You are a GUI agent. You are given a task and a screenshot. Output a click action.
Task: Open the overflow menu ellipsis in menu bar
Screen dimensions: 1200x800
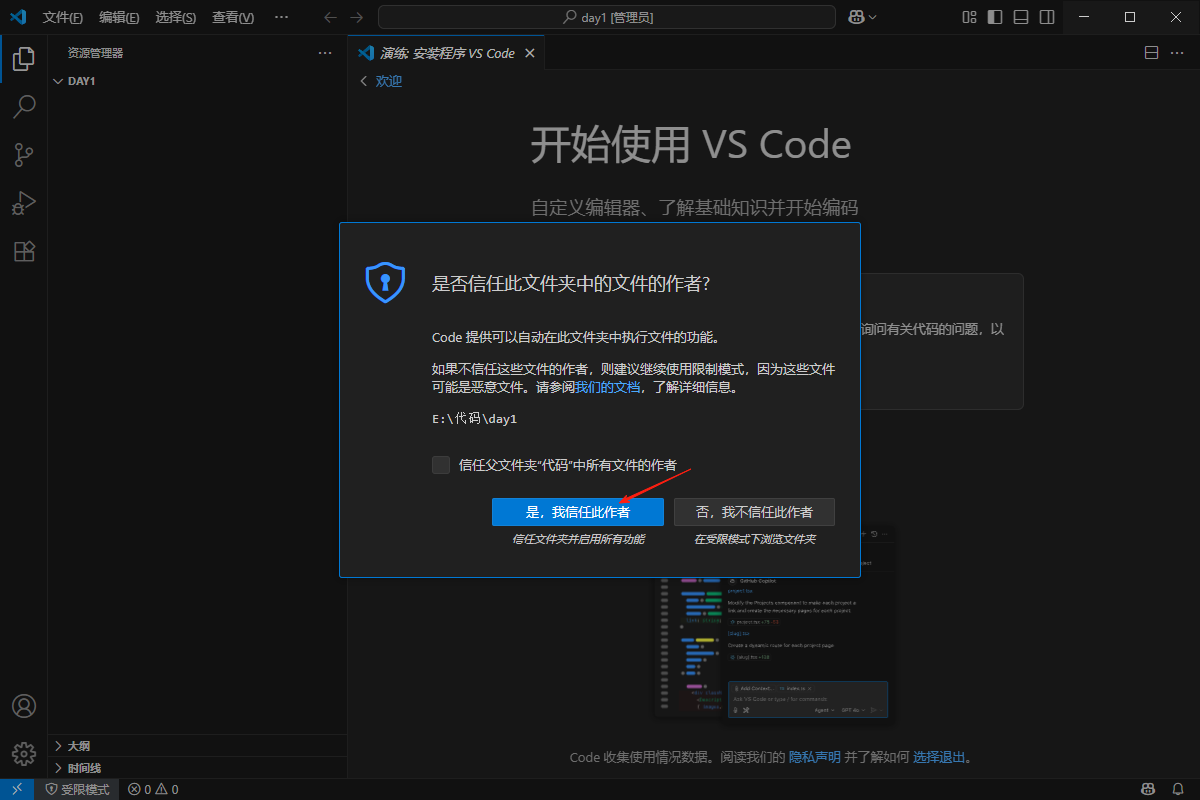point(281,17)
